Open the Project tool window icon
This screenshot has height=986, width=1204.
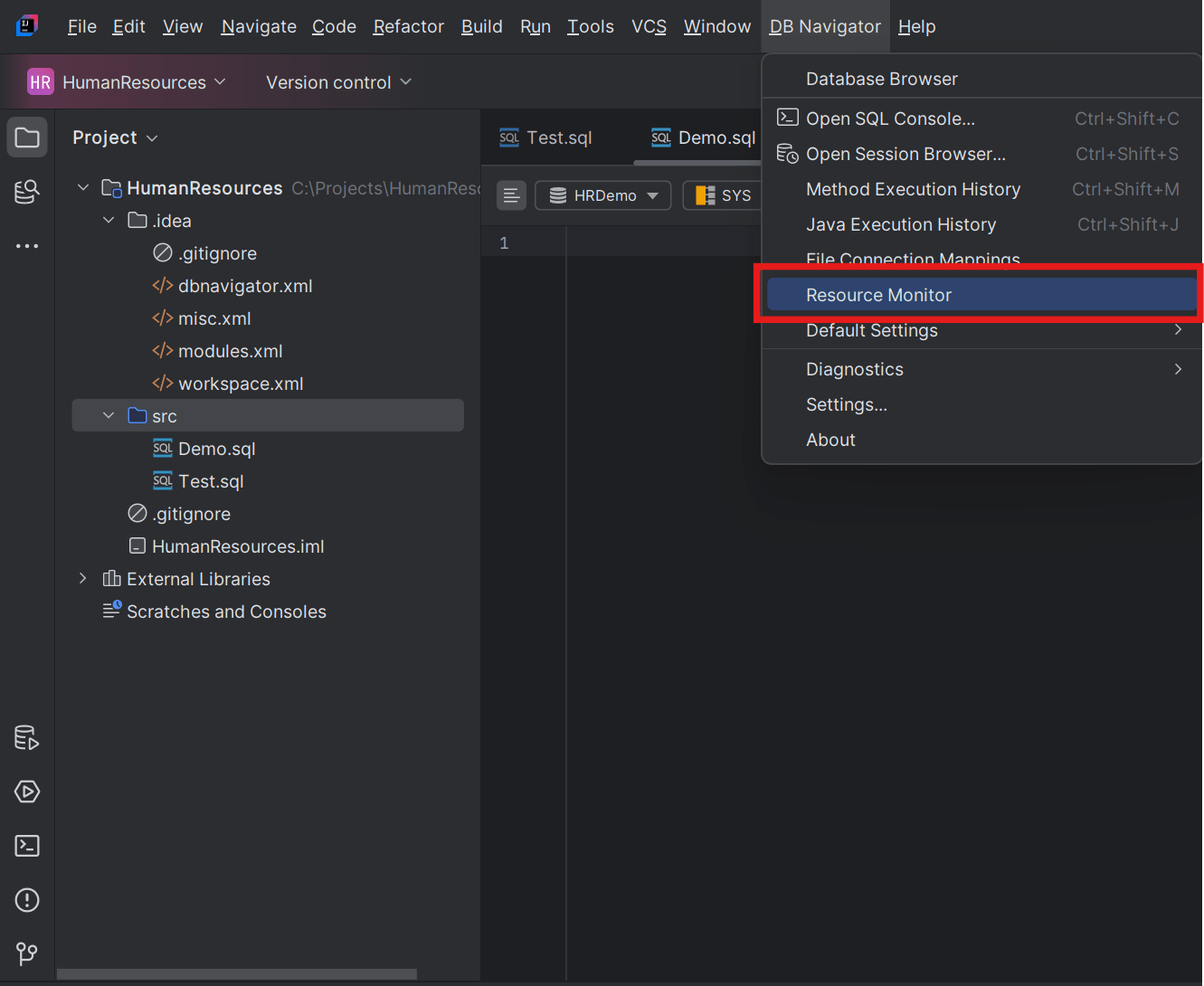(x=26, y=137)
